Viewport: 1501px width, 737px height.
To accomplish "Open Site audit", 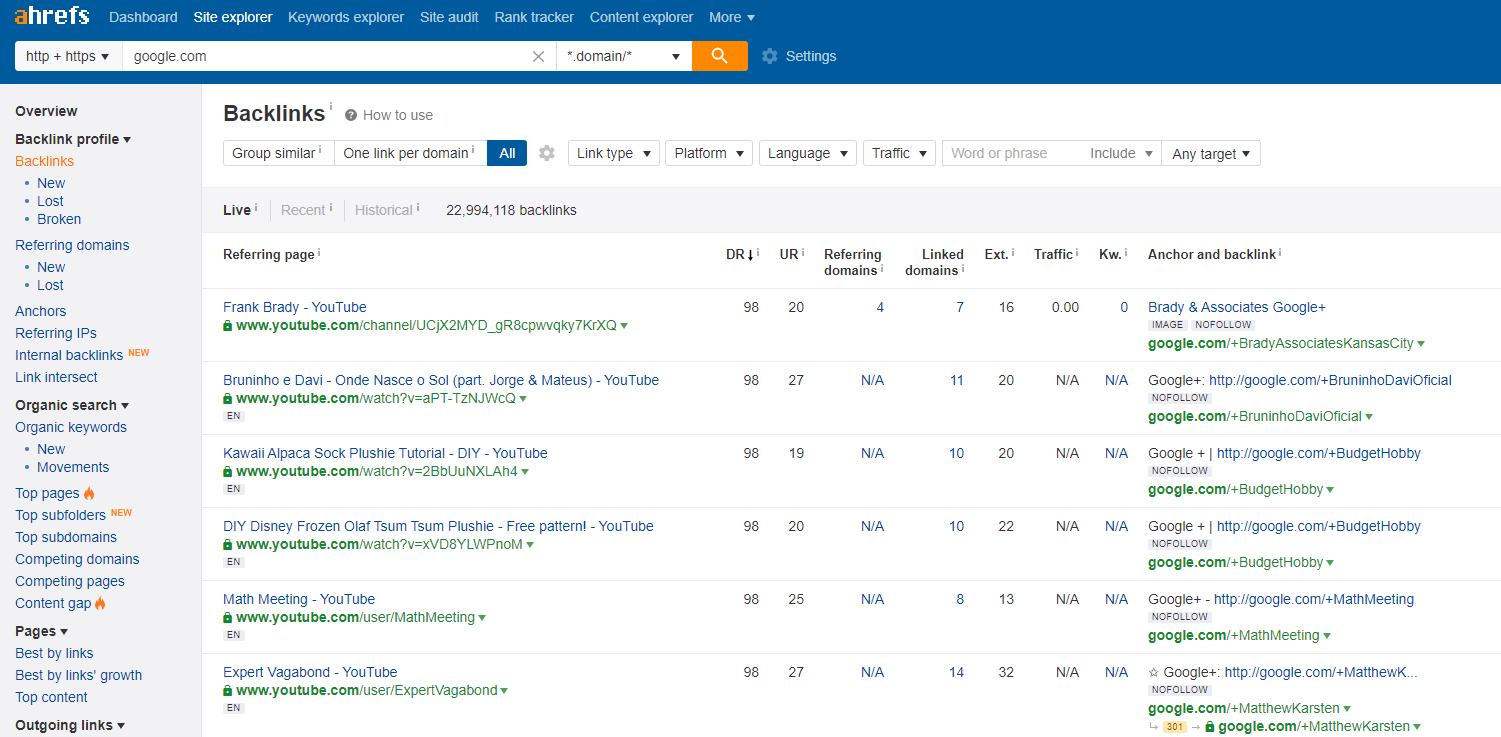I will pyautogui.click(x=449, y=17).
